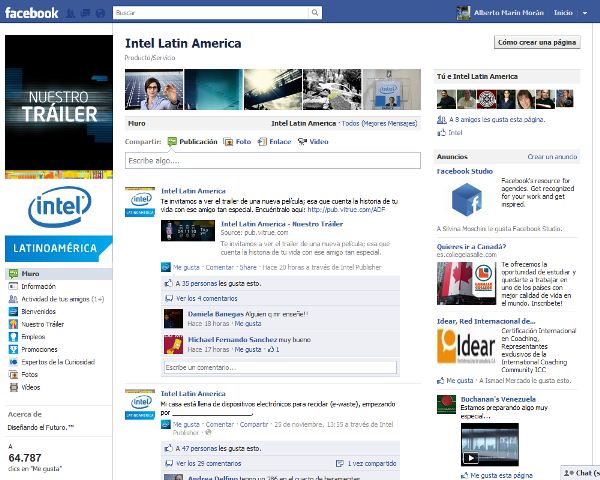Click the Escribe un comentario field
The height and width of the screenshot is (480, 600).
point(280,367)
